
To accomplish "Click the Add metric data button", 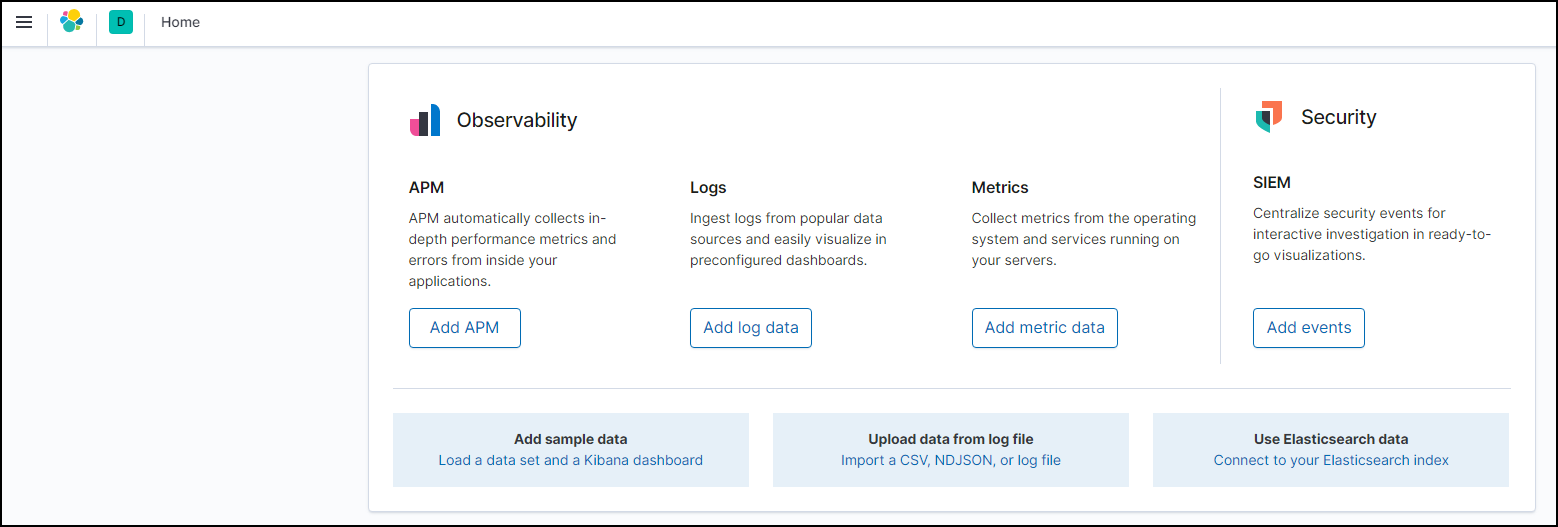I will pyautogui.click(x=1045, y=328).
